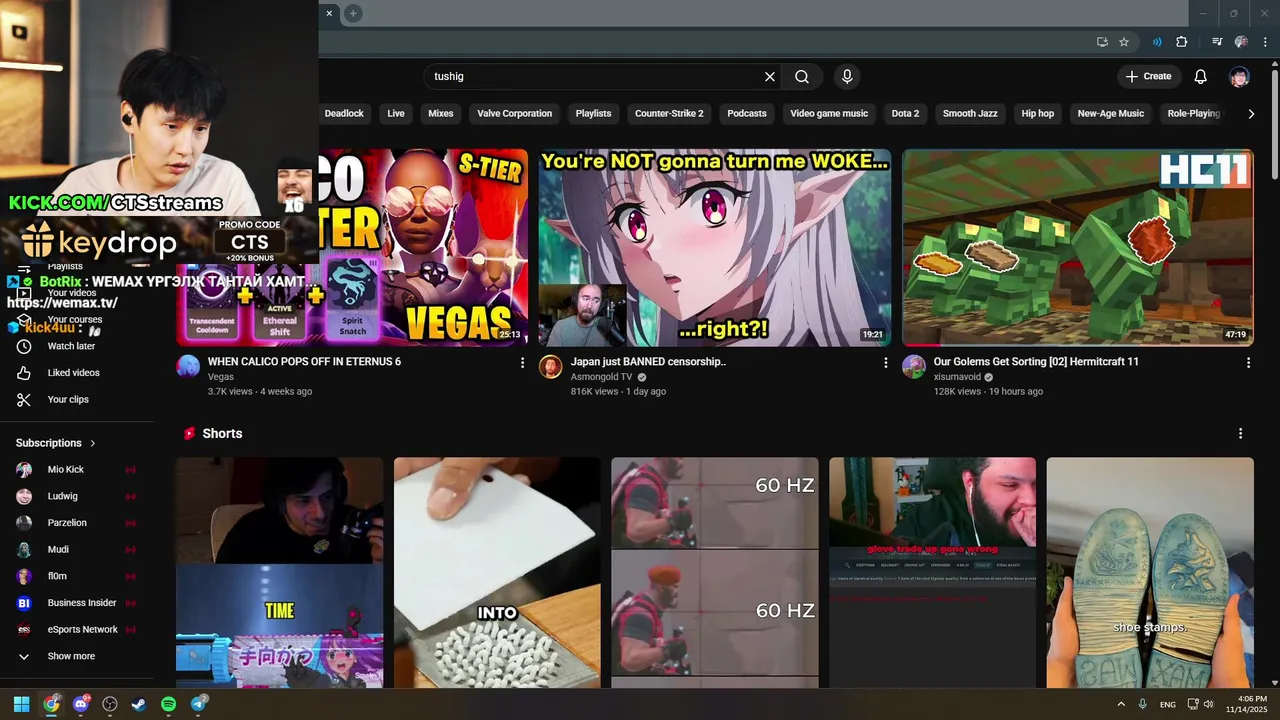This screenshot has height=720, width=1280.
Task: Click the video title Our Golems Get Sorting
Action: [x=1036, y=362]
